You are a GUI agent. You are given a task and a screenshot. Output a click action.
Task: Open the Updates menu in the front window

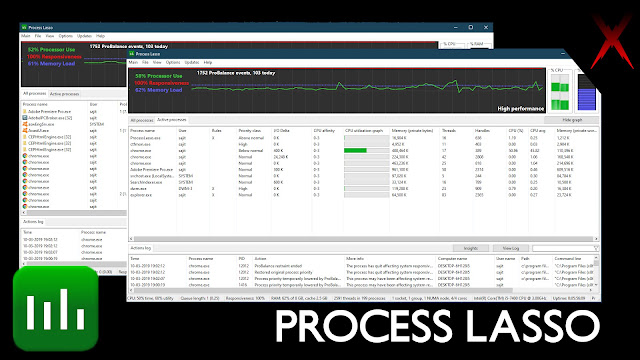(192, 62)
